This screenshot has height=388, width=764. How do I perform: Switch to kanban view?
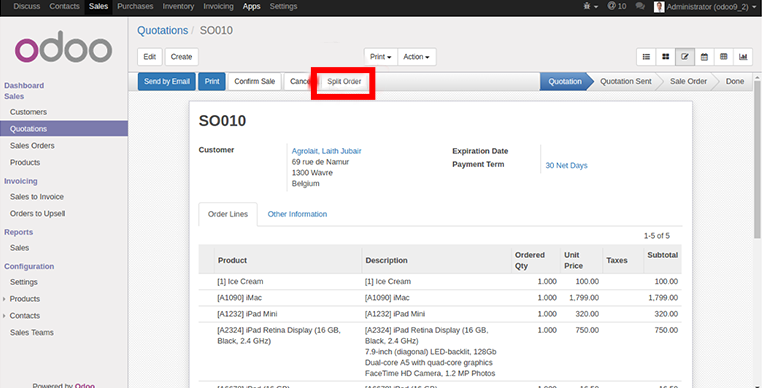(666, 57)
